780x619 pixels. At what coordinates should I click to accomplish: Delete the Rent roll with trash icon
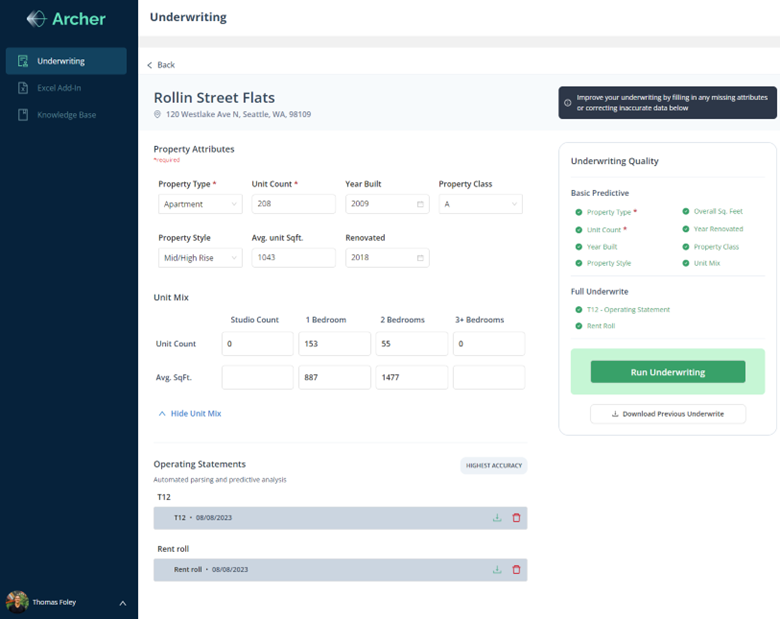(x=516, y=570)
